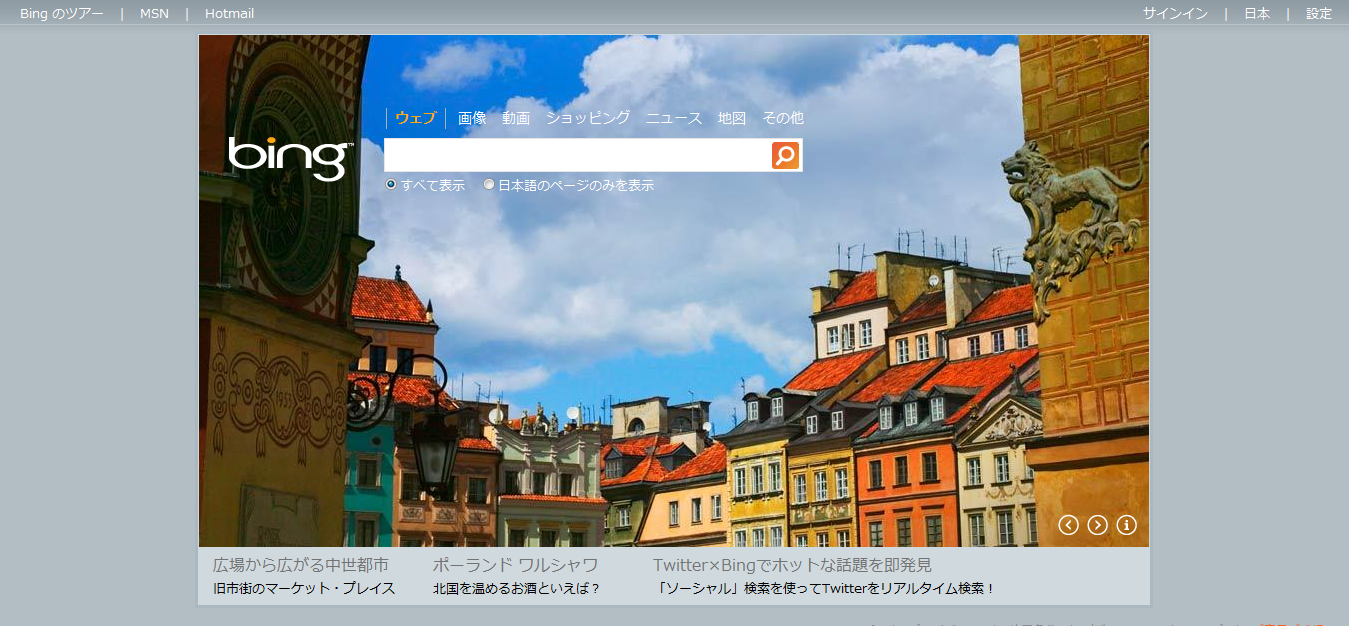Expand the その他 menu

782,118
